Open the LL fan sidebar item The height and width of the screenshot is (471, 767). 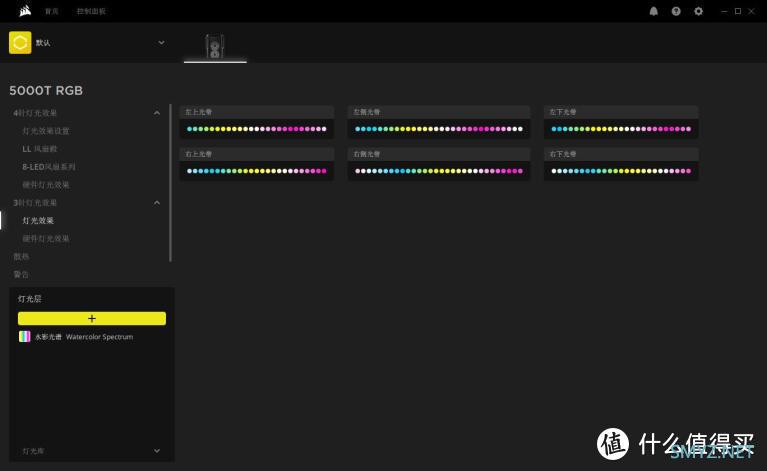click(40, 149)
